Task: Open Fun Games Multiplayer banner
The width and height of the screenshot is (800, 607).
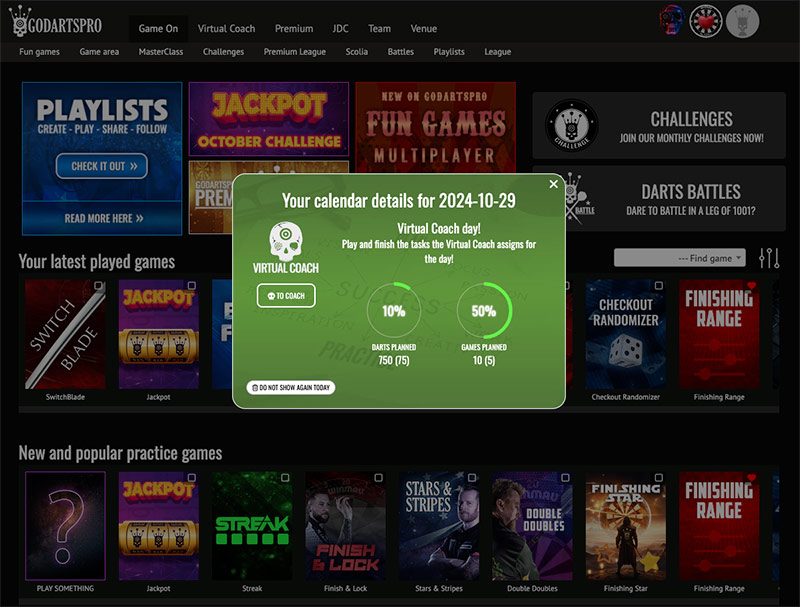Action: point(436,128)
